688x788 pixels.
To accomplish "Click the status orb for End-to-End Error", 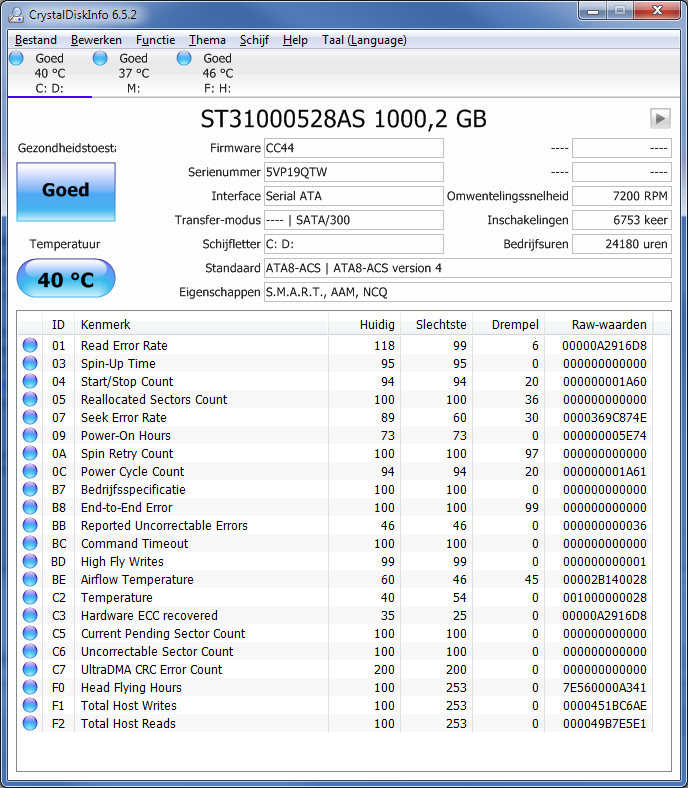I will [x=30, y=508].
